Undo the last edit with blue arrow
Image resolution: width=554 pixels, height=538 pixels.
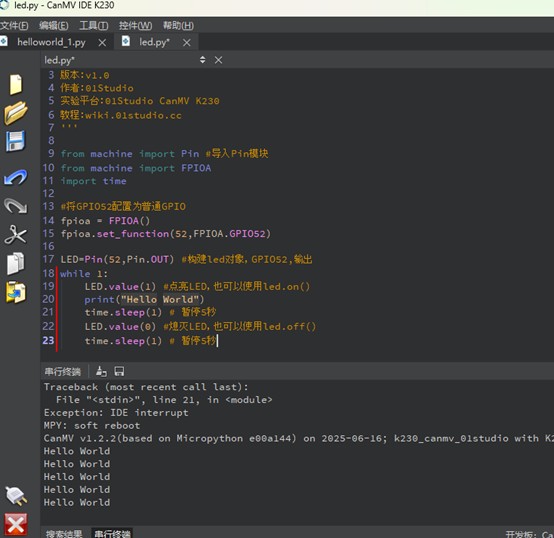coord(16,177)
